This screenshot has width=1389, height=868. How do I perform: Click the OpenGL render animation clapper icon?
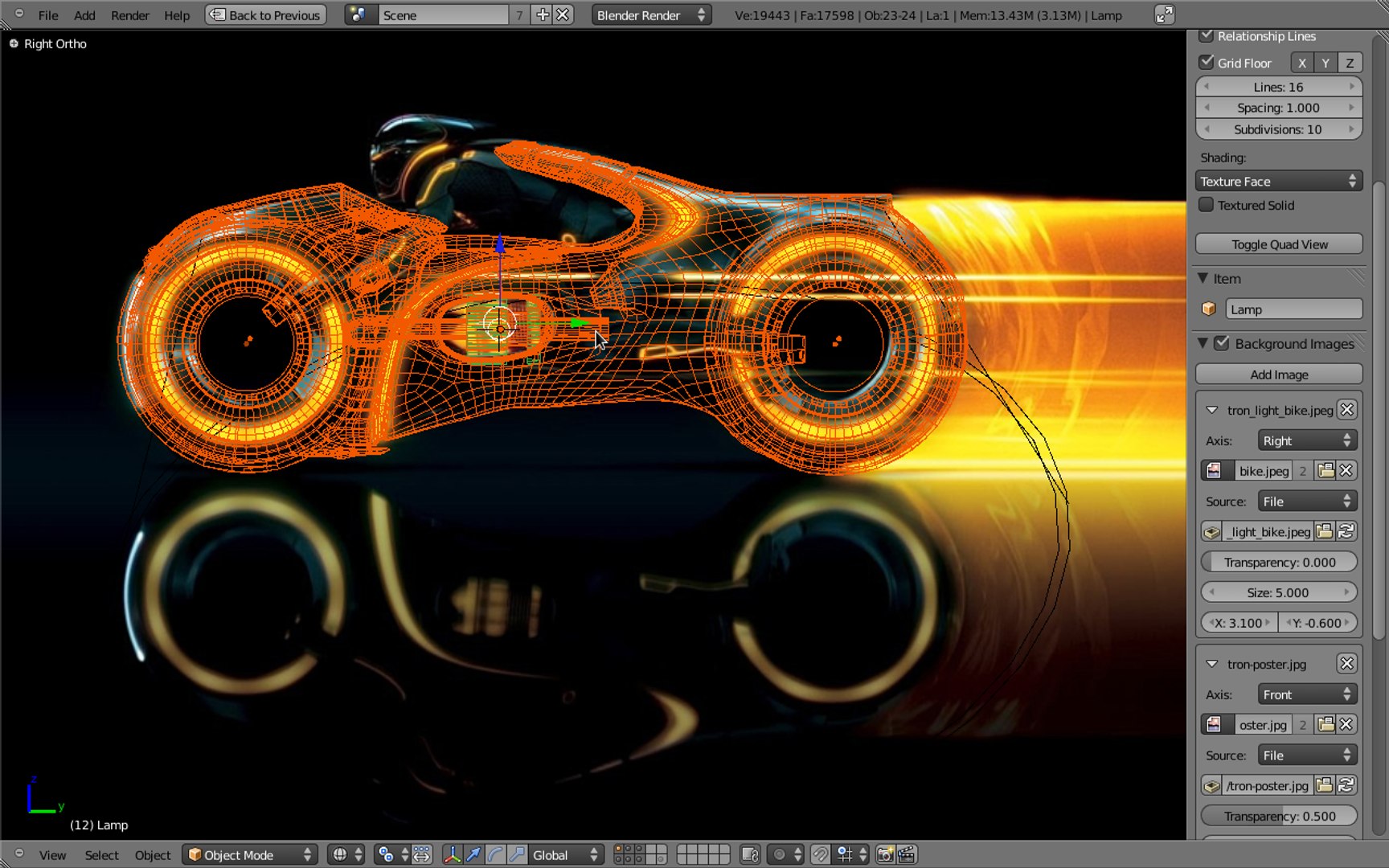(x=907, y=854)
